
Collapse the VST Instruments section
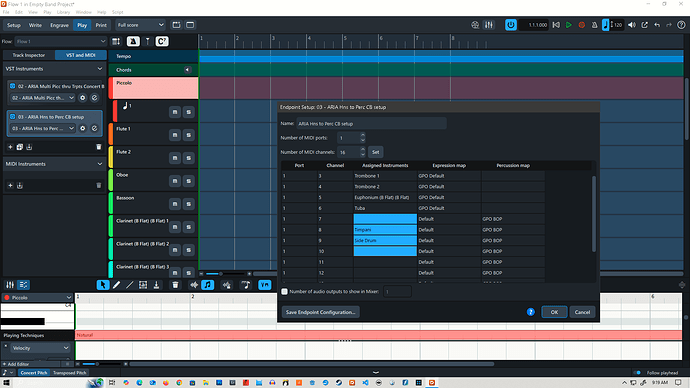99,69
